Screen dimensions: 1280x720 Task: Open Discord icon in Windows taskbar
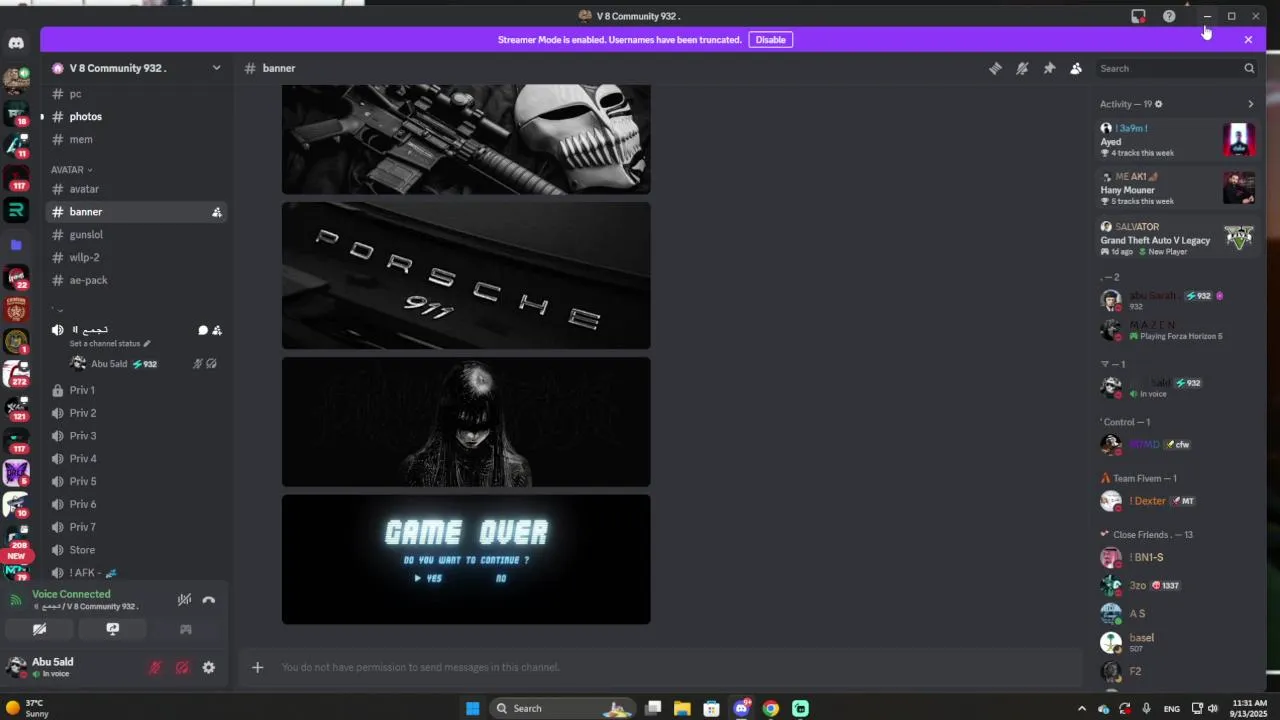coord(741,708)
